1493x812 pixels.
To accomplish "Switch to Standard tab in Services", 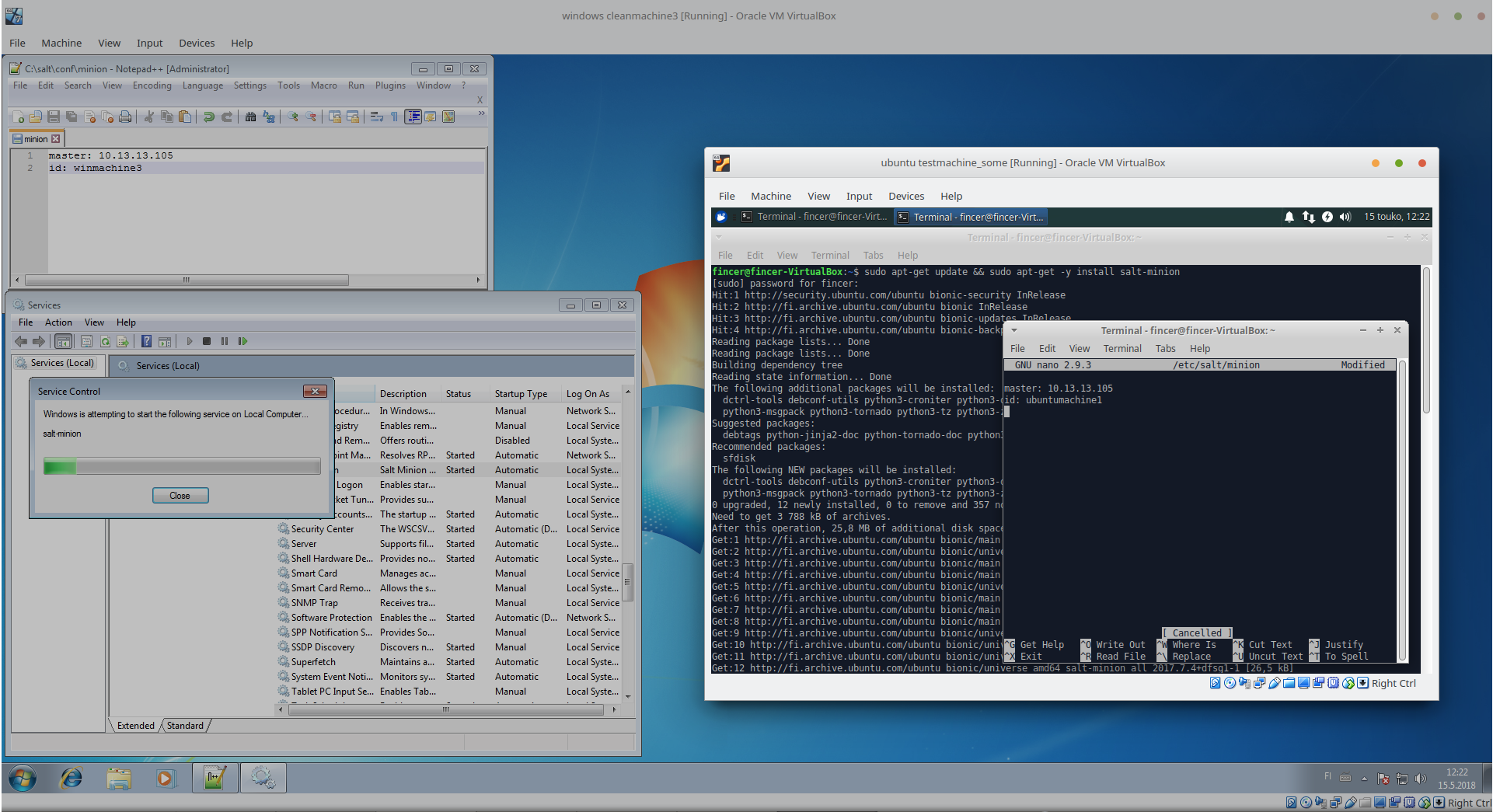I will (x=185, y=726).
